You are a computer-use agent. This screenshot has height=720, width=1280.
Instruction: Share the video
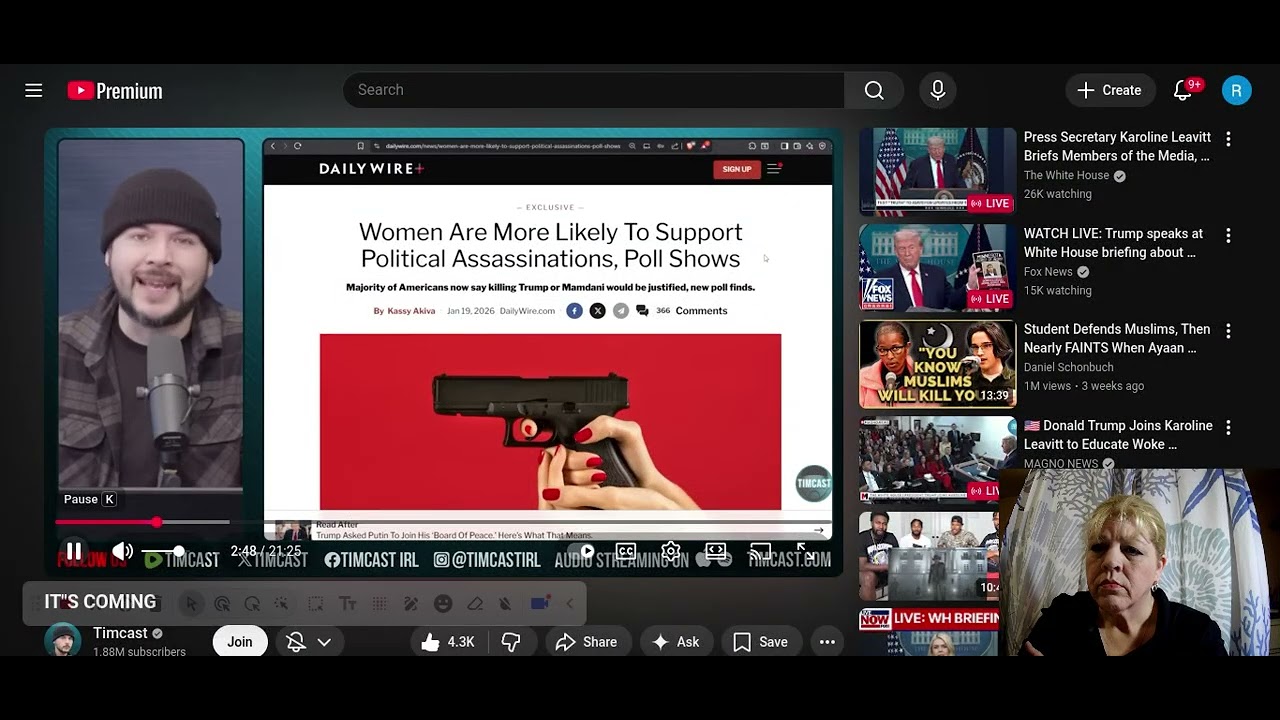coord(587,642)
